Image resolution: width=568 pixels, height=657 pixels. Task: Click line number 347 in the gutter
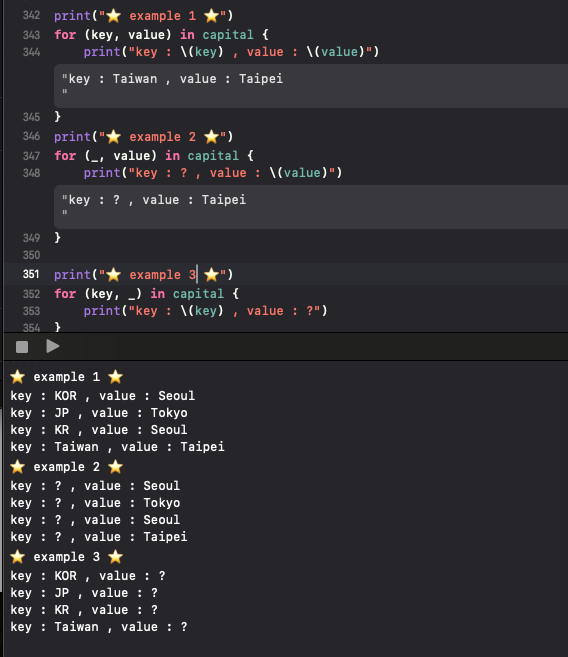coord(31,156)
